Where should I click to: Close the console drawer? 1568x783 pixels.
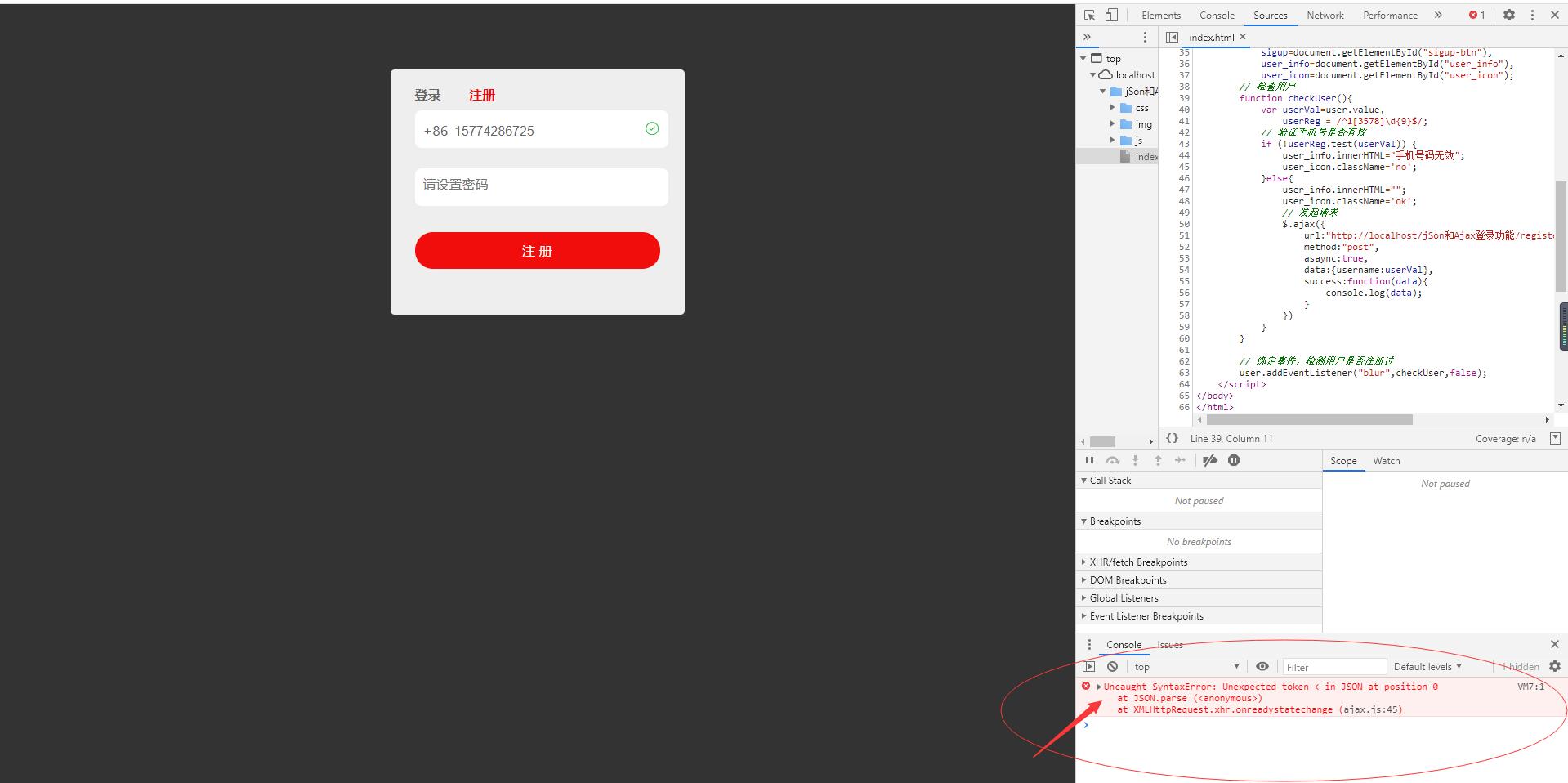click(x=1555, y=644)
